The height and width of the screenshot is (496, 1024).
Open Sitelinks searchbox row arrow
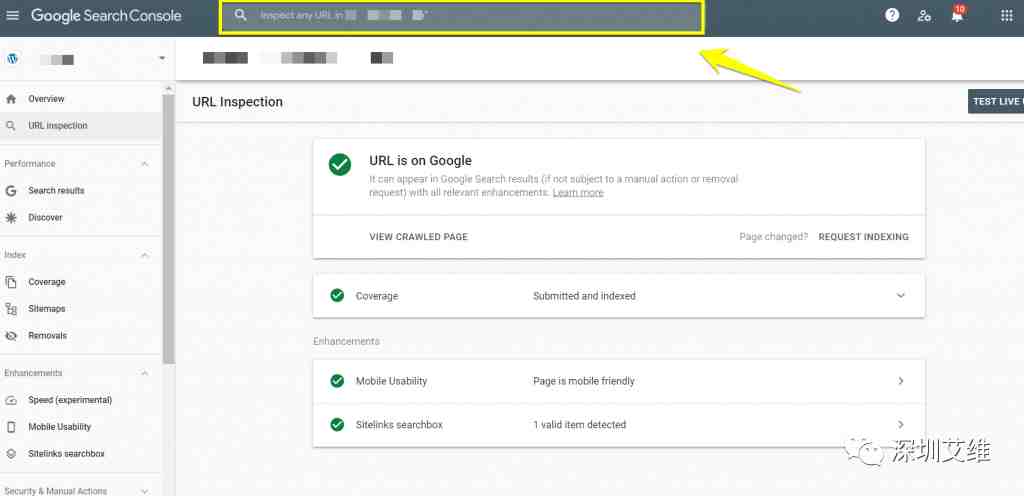901,425
